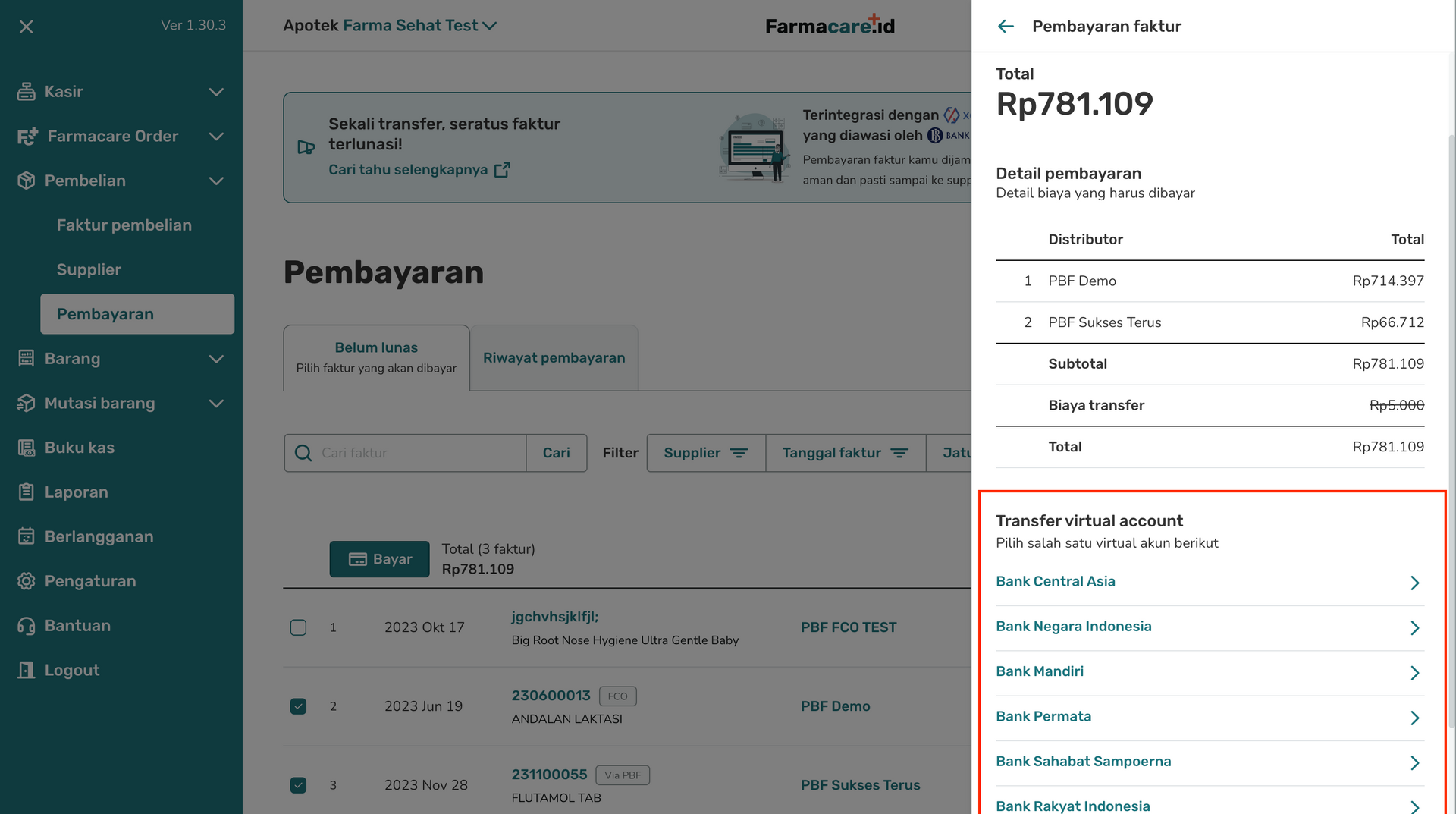Go back using the Pembayaran faktur arrow
The height and width of the screenshot is (814, 1456).
pos(1006,27)
